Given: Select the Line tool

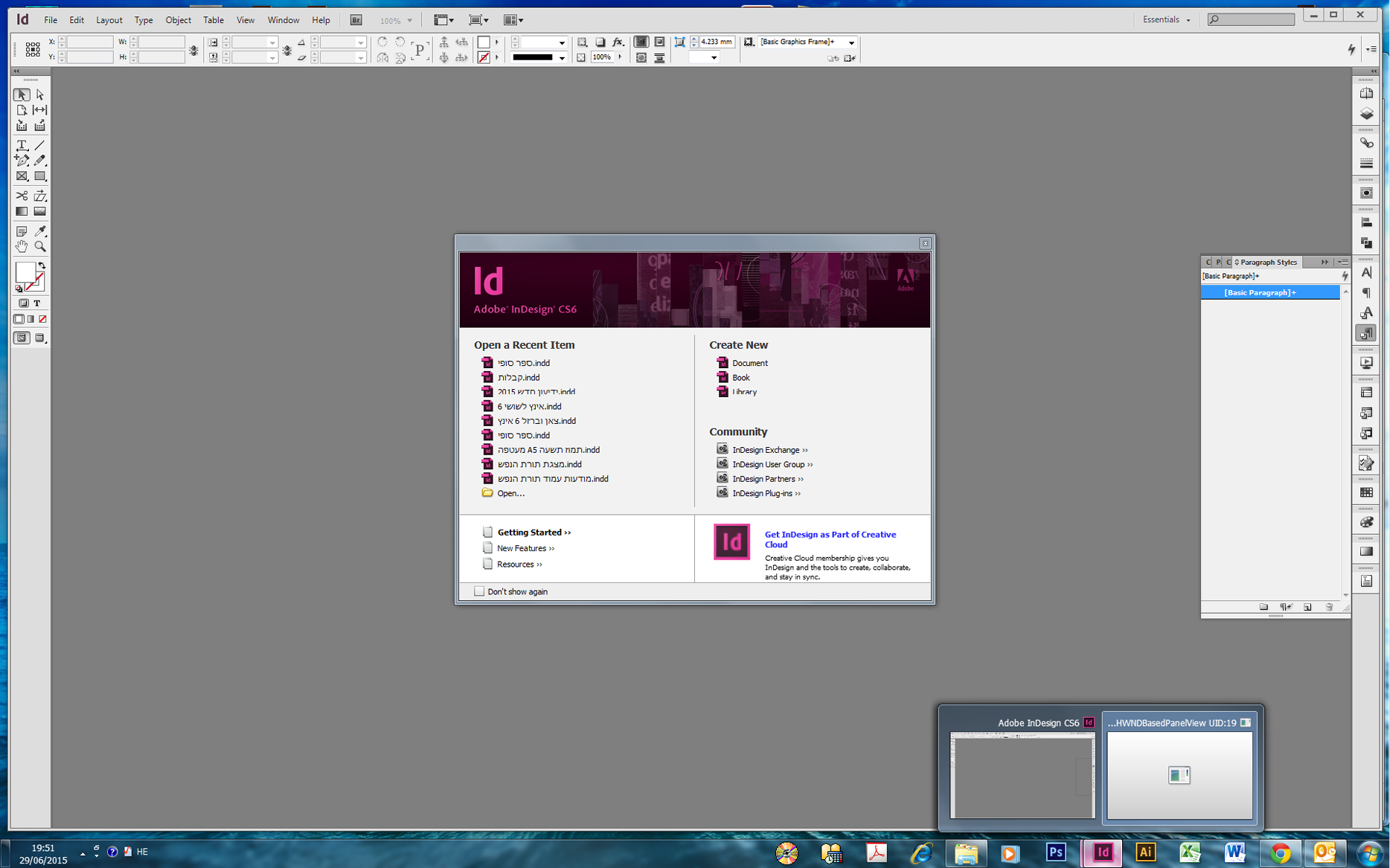Looking at the screenshot, I should tap(40, 145).
